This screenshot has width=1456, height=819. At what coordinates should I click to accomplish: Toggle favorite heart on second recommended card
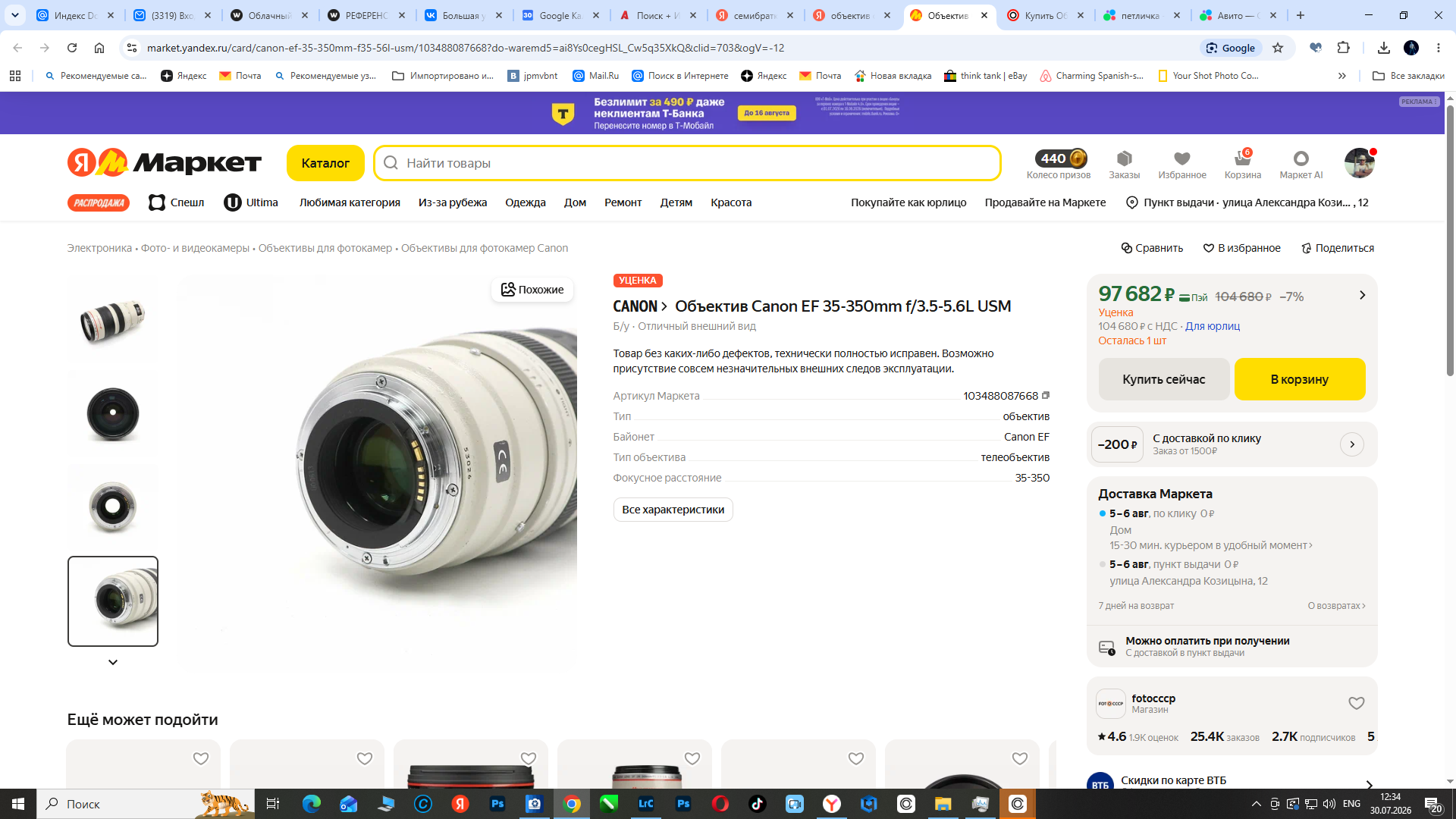tap(365, 758)
